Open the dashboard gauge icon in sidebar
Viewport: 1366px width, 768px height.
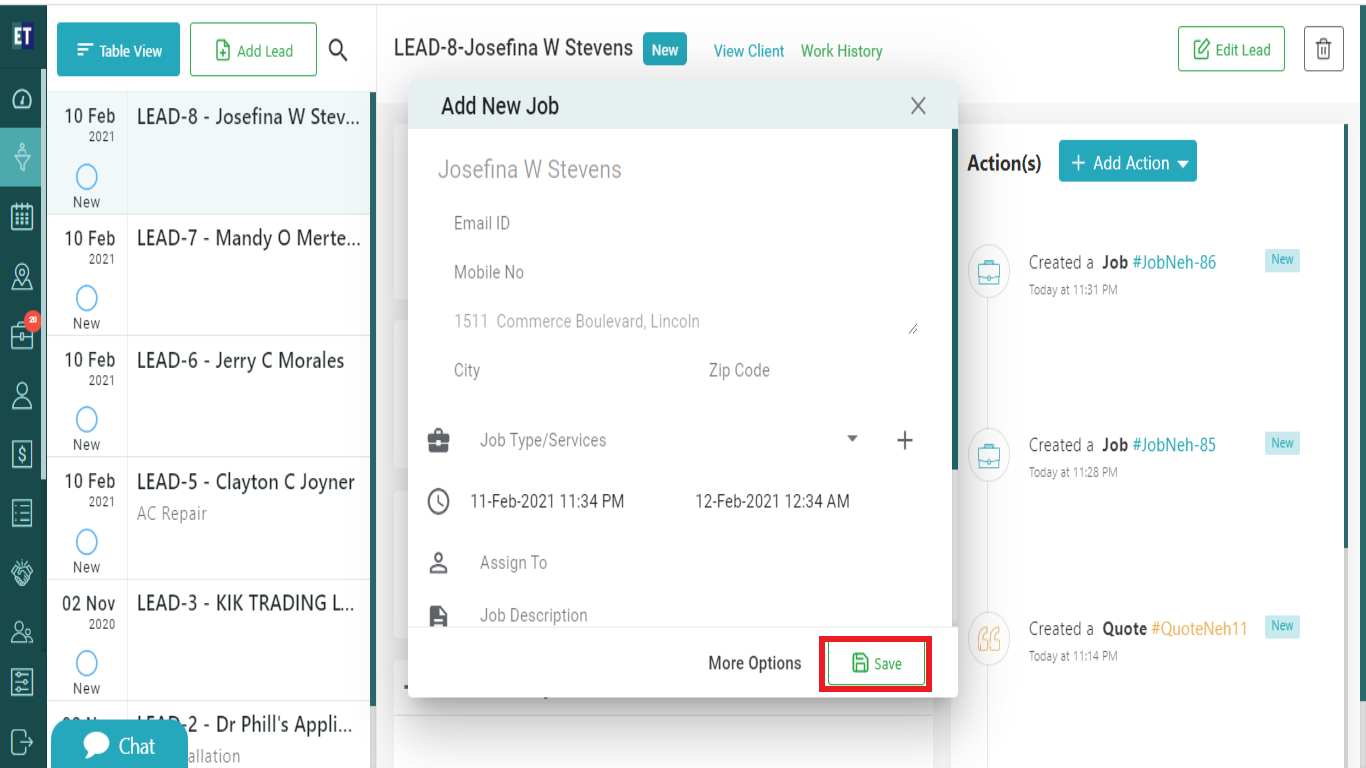pos(22,99)
